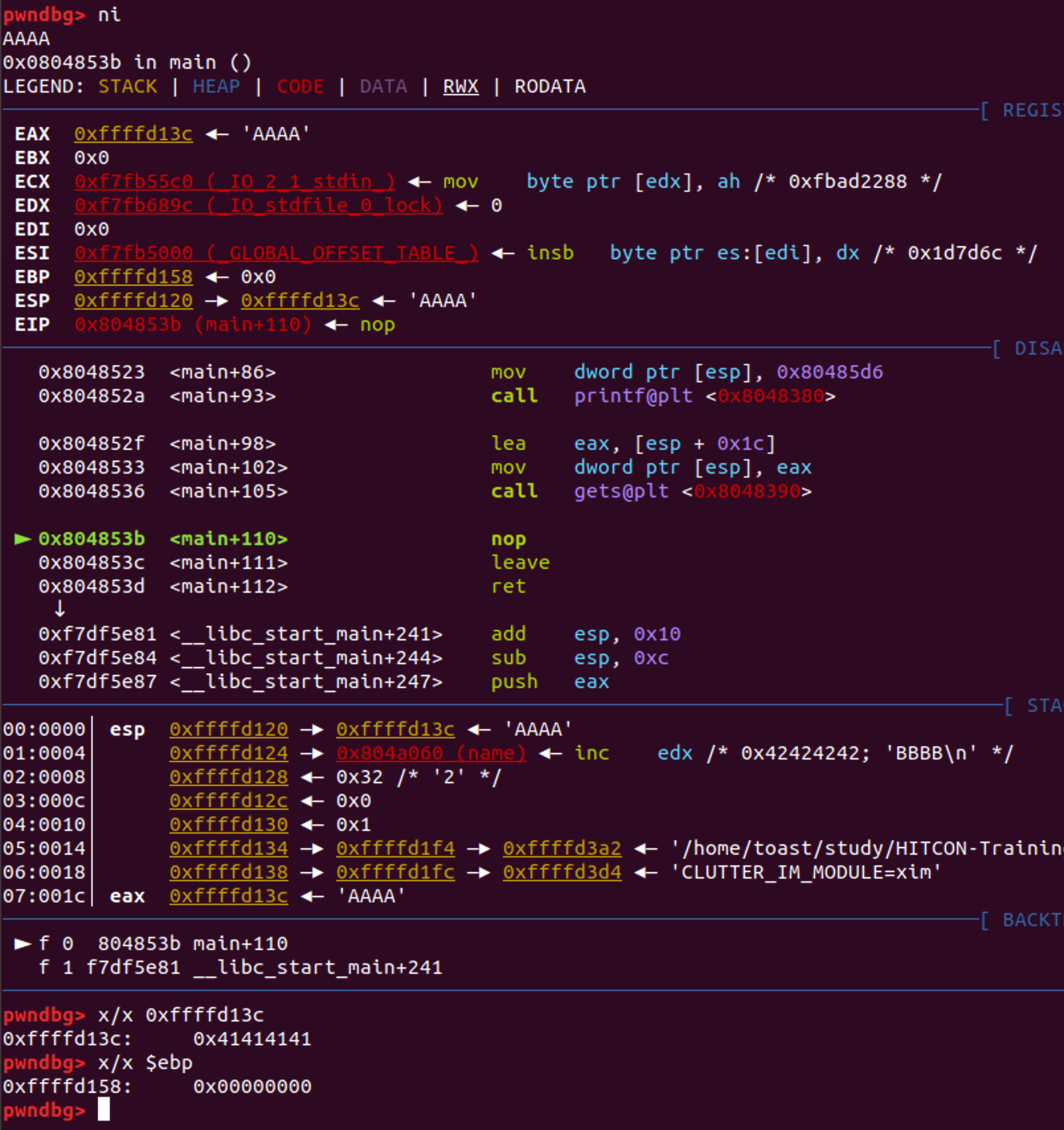Click backtrace frame 1 __libc_start_main+241
Viewport: 1064px width, 1130px height.
coord(240,967)
